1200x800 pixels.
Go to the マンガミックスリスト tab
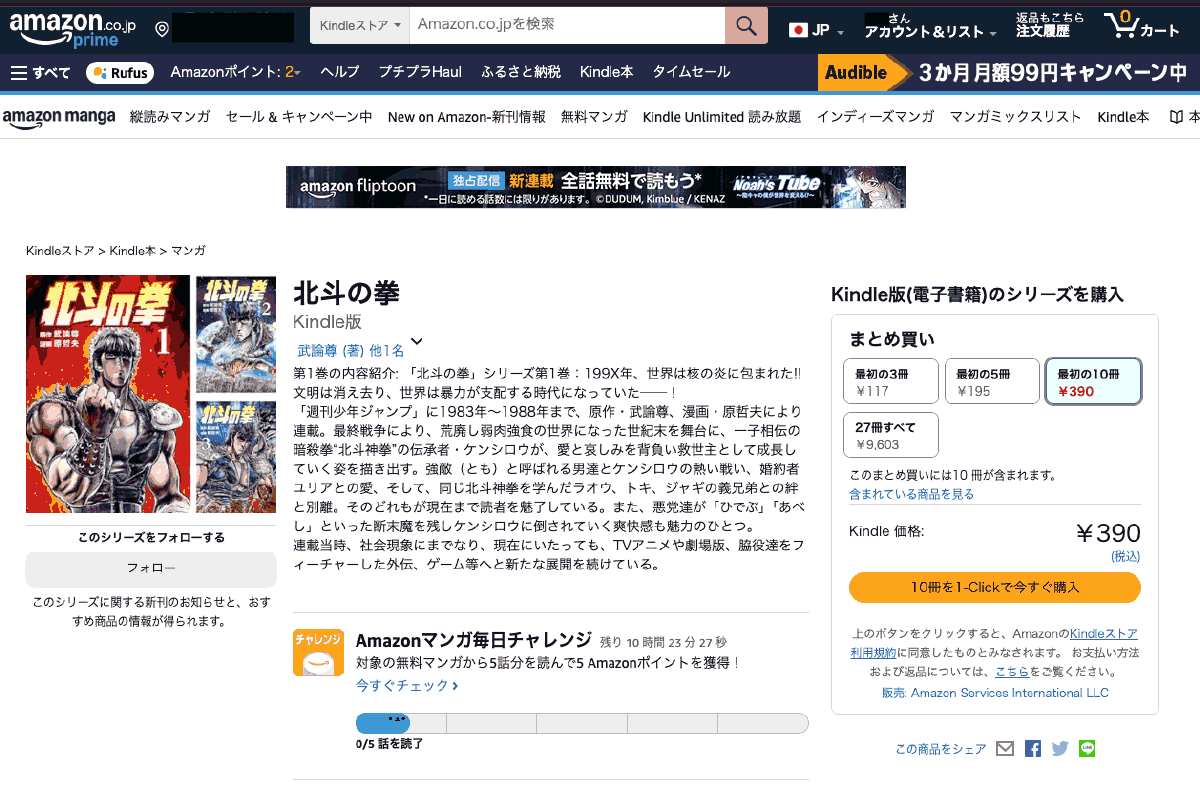point(1015,117)
